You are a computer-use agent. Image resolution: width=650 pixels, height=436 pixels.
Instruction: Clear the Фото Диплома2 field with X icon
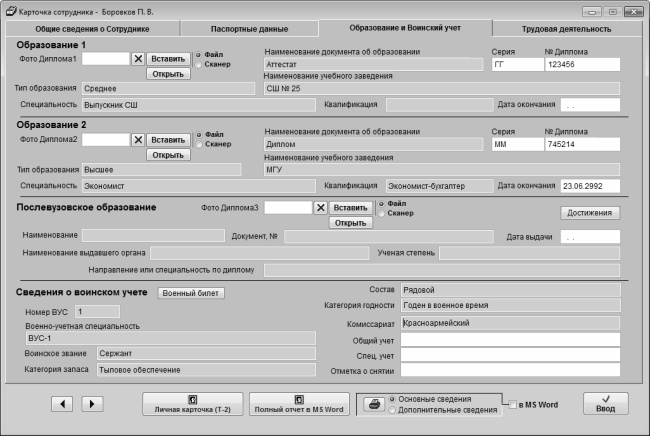[137, 140]
